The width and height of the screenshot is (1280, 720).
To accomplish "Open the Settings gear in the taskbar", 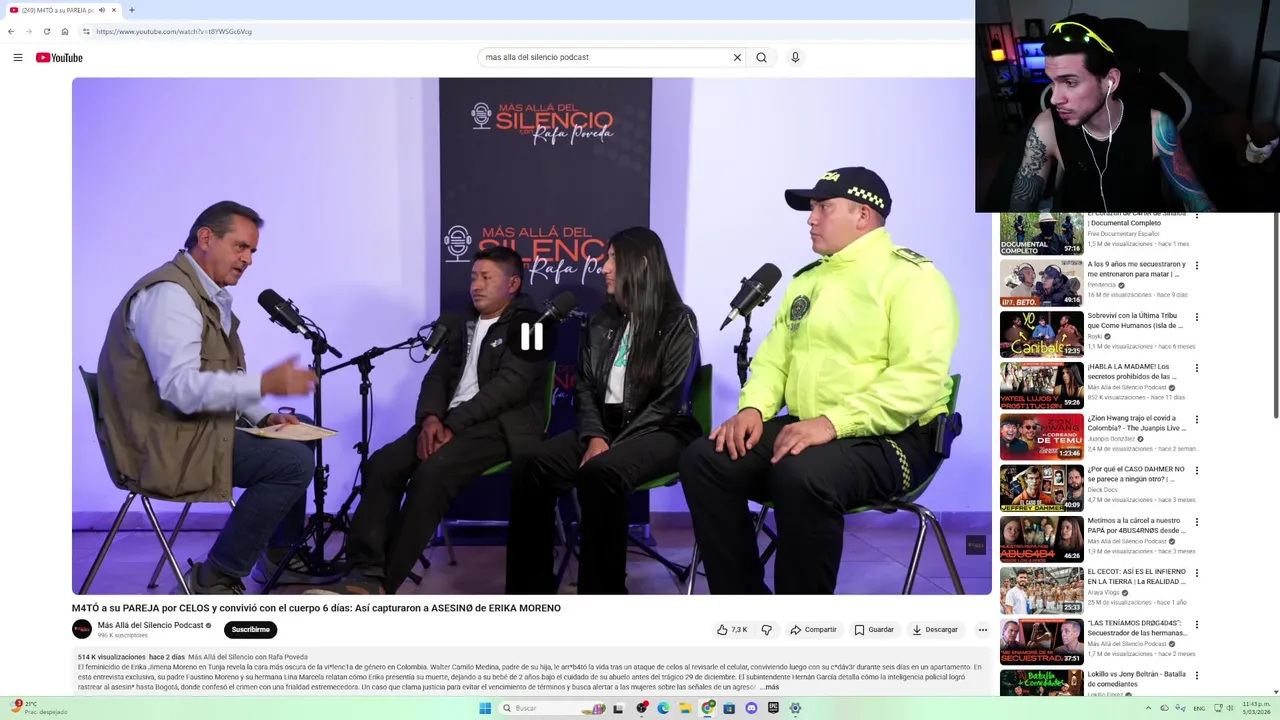I will (x=795, y=708).
